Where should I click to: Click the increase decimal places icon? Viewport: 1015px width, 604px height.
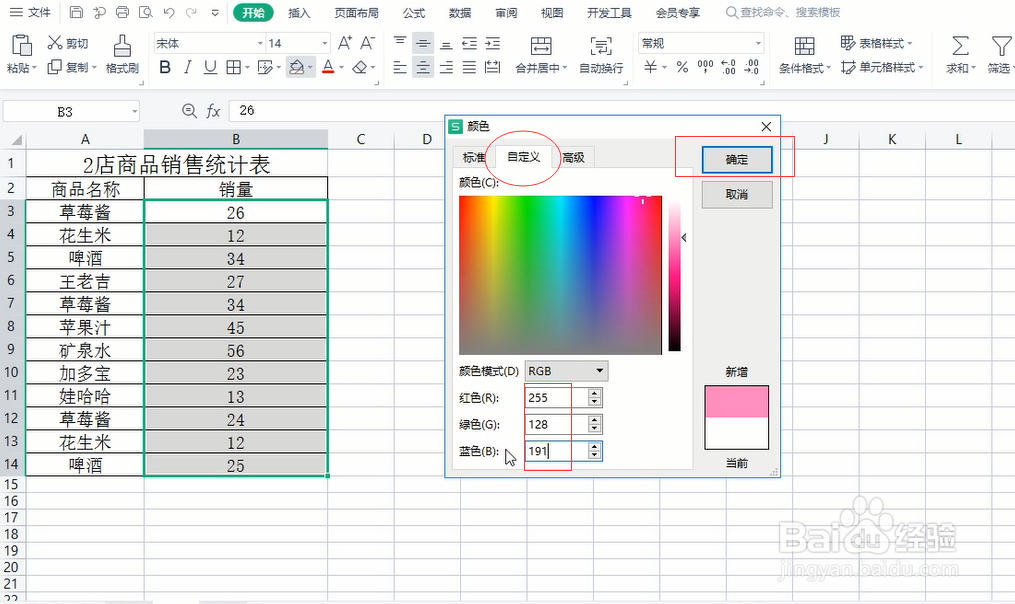[727, 68]
